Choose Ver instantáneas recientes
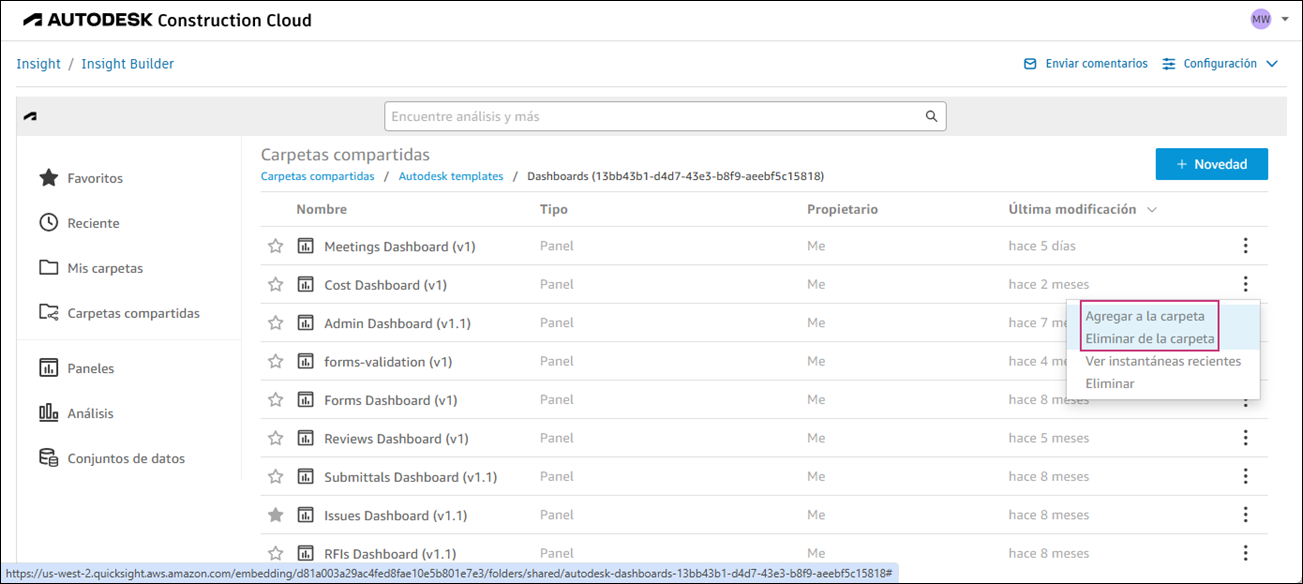Image resolution: width=1303 pixels, height=584 pixels. [x=1163, y=361]
